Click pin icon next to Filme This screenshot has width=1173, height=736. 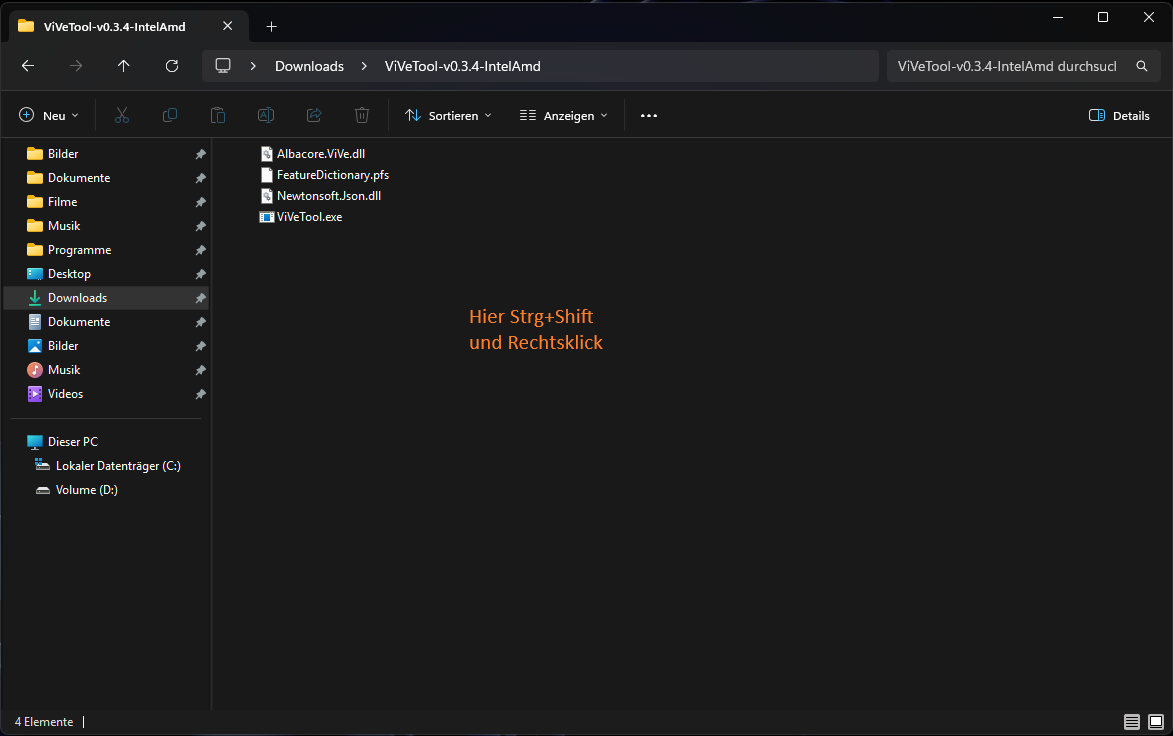[200, 202]
